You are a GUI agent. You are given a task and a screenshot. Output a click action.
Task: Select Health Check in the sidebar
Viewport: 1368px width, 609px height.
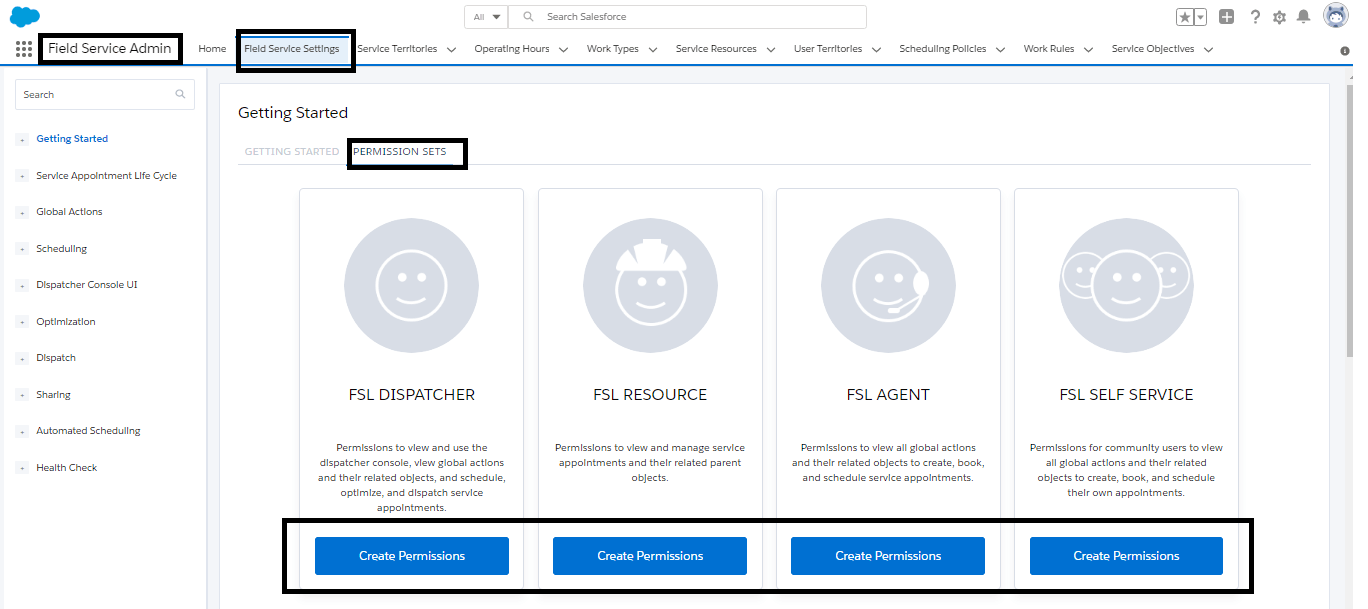click(x=67, y=468)
